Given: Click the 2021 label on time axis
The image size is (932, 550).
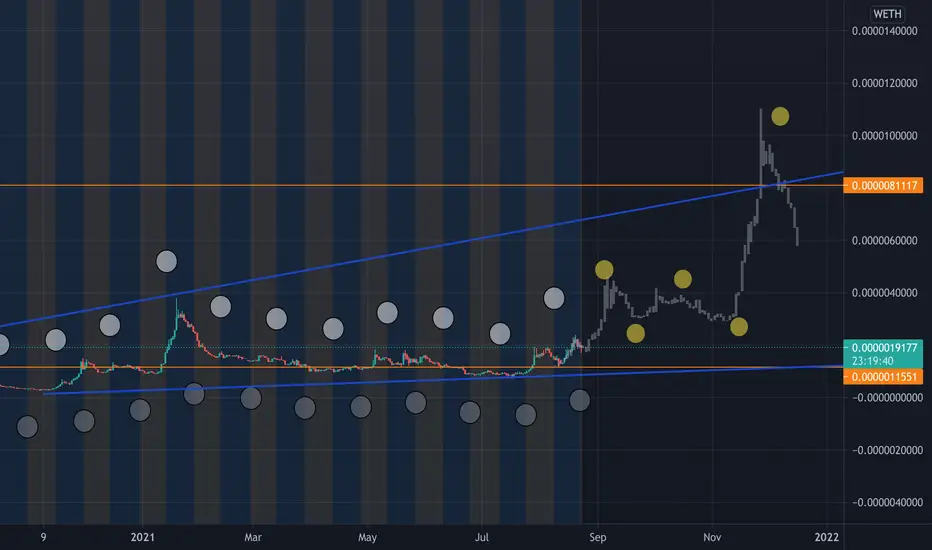Looking at the screenshot, I should tap(142, 537).
